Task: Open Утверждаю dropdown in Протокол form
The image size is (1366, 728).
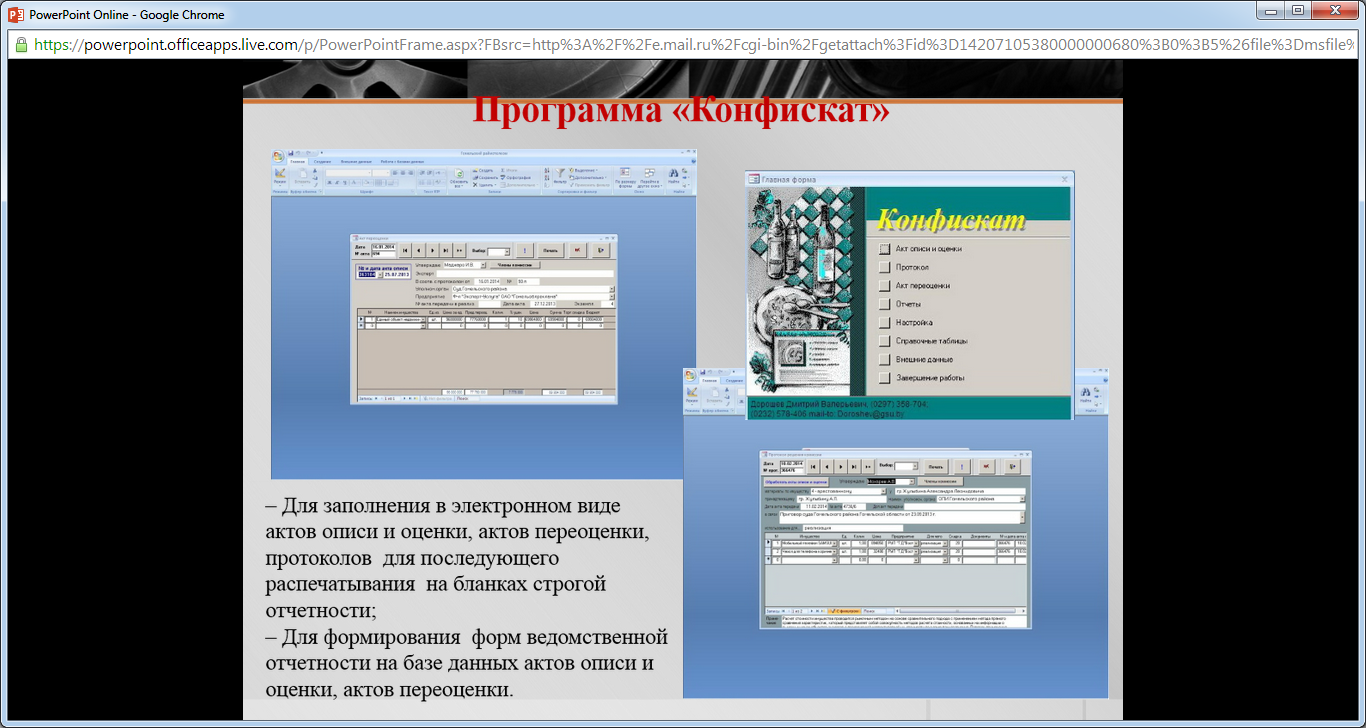Action: coord(912,482)
